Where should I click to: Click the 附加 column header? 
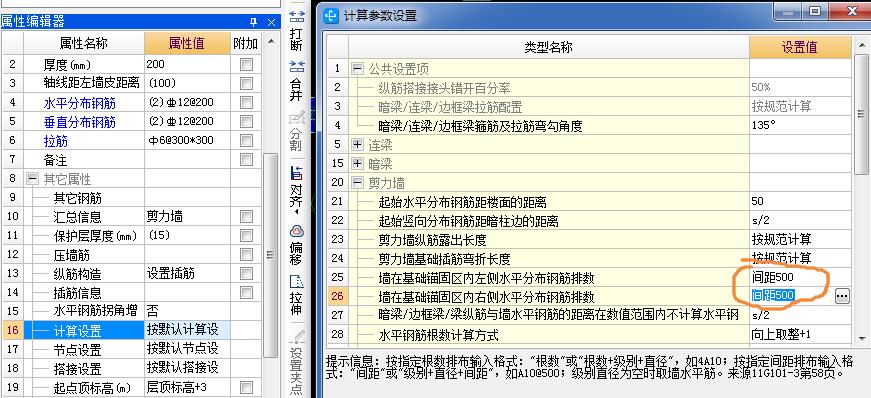click(245, 43)
